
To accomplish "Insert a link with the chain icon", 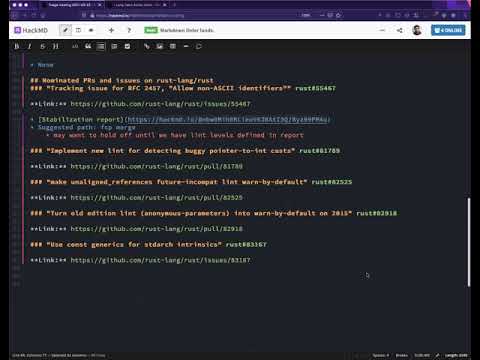I will 147,46.
